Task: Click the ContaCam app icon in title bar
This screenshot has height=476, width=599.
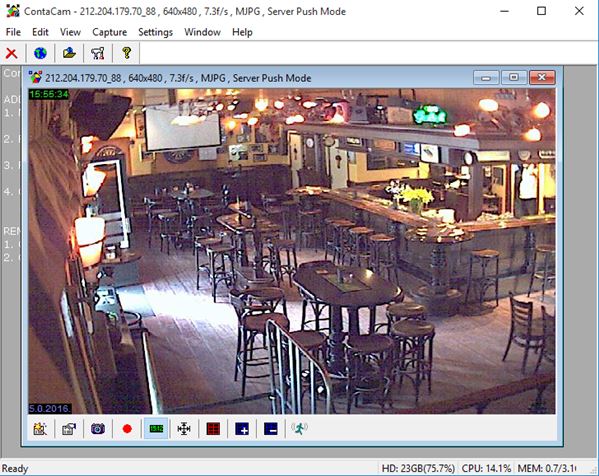Action: [13, 11]
